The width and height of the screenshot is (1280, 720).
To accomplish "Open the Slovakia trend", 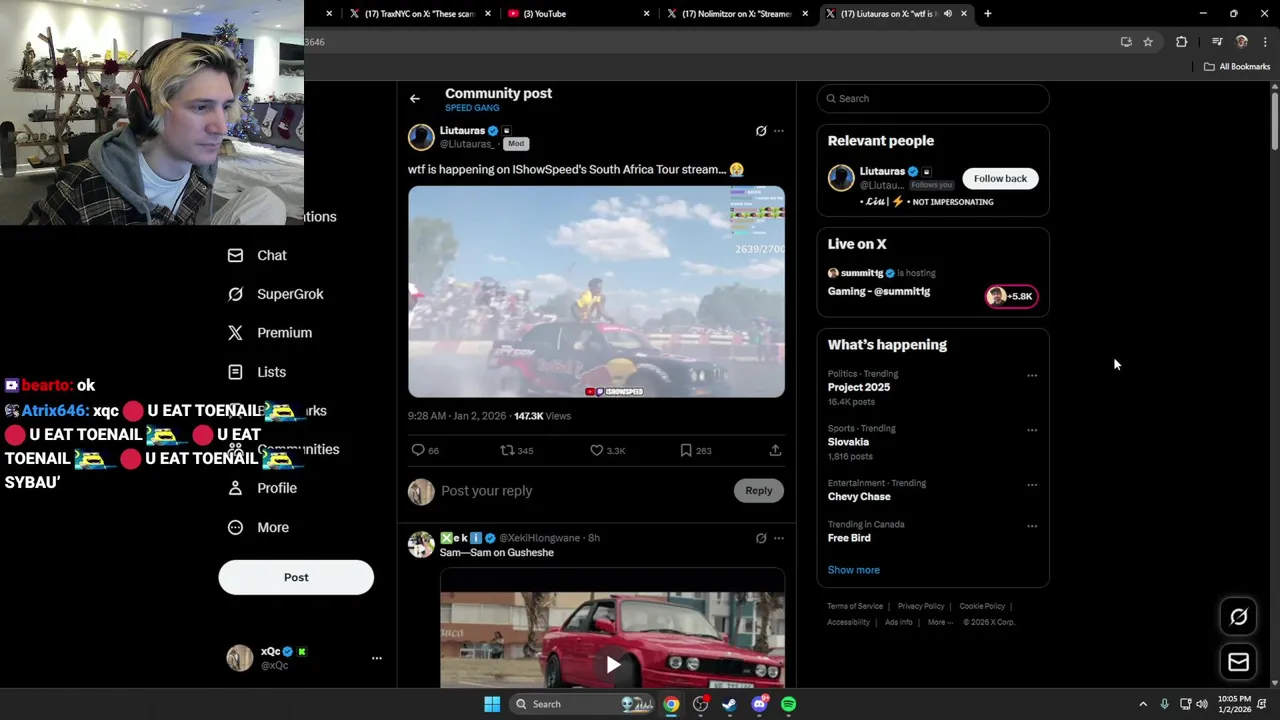I will (848, 442).
